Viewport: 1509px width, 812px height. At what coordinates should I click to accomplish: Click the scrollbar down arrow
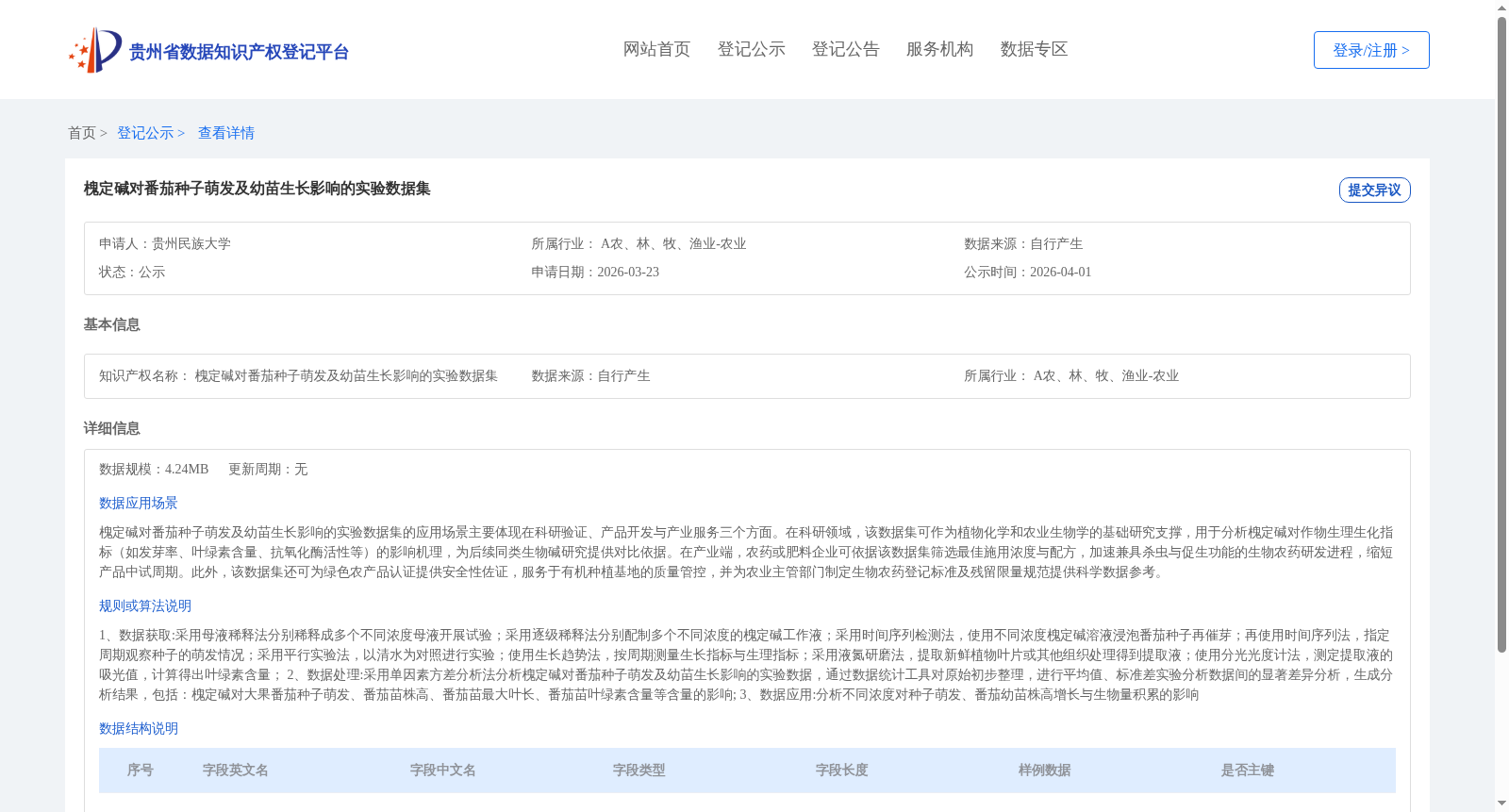[x=1501, y=804]
